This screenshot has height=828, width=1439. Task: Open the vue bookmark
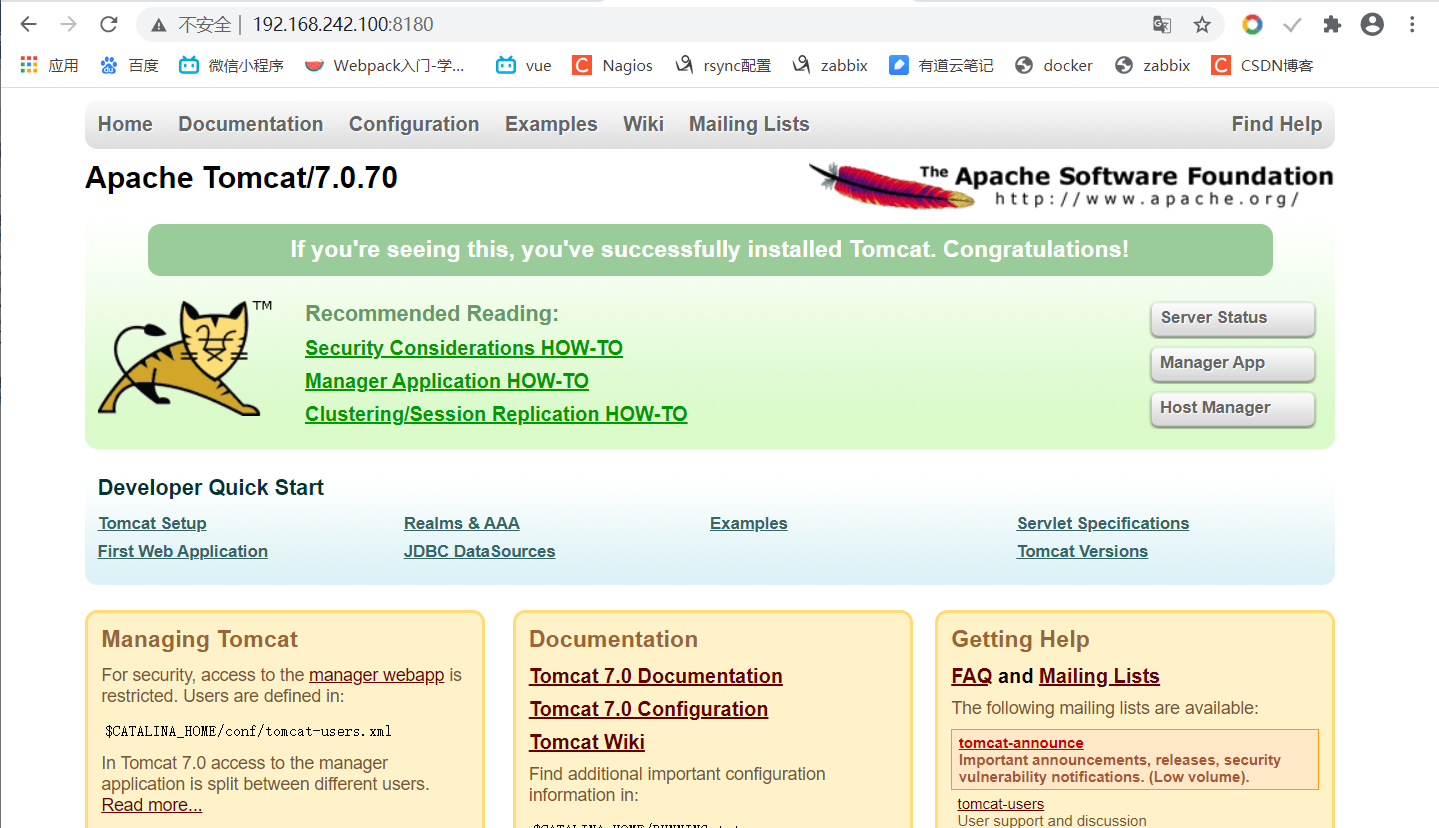(523, 65)
